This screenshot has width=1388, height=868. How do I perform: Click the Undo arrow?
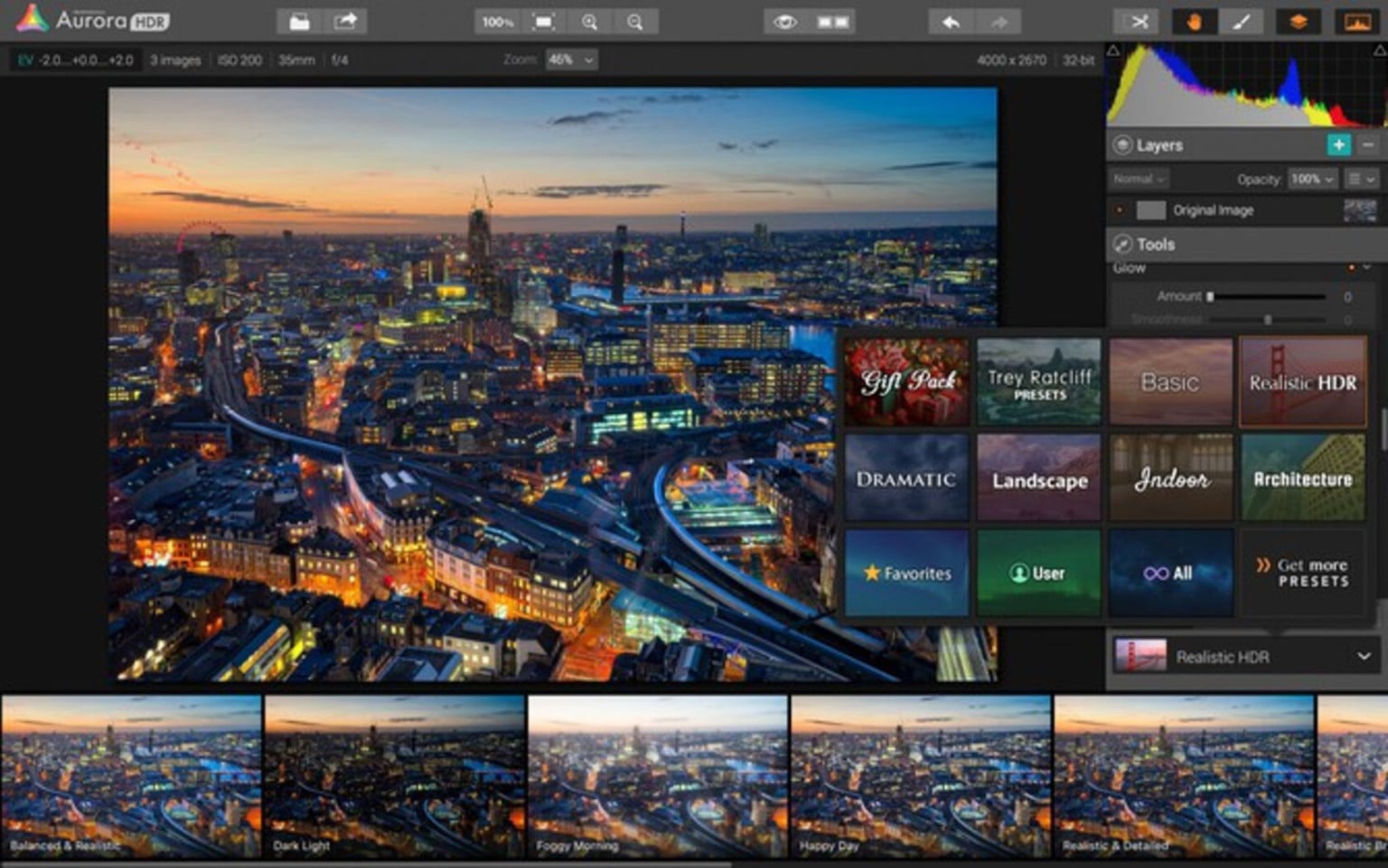(x=951, y=21)
